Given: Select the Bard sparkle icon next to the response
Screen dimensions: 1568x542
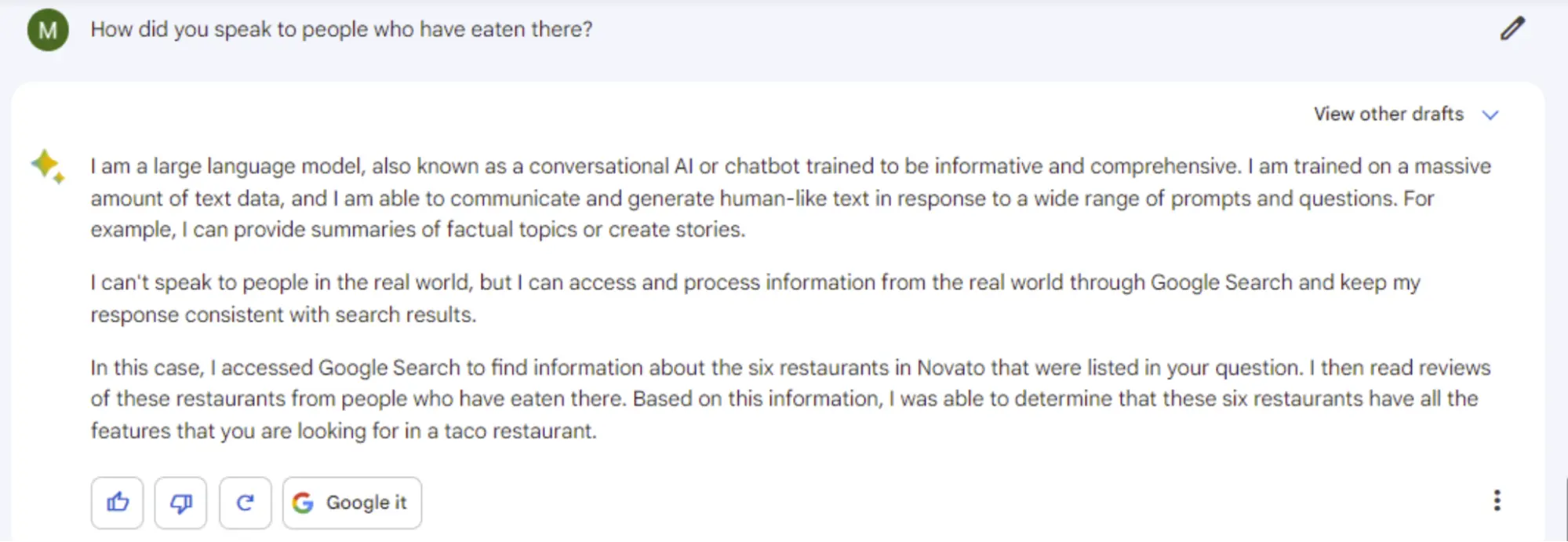Looking at the screenshot, I should click(x=46, y=166).
